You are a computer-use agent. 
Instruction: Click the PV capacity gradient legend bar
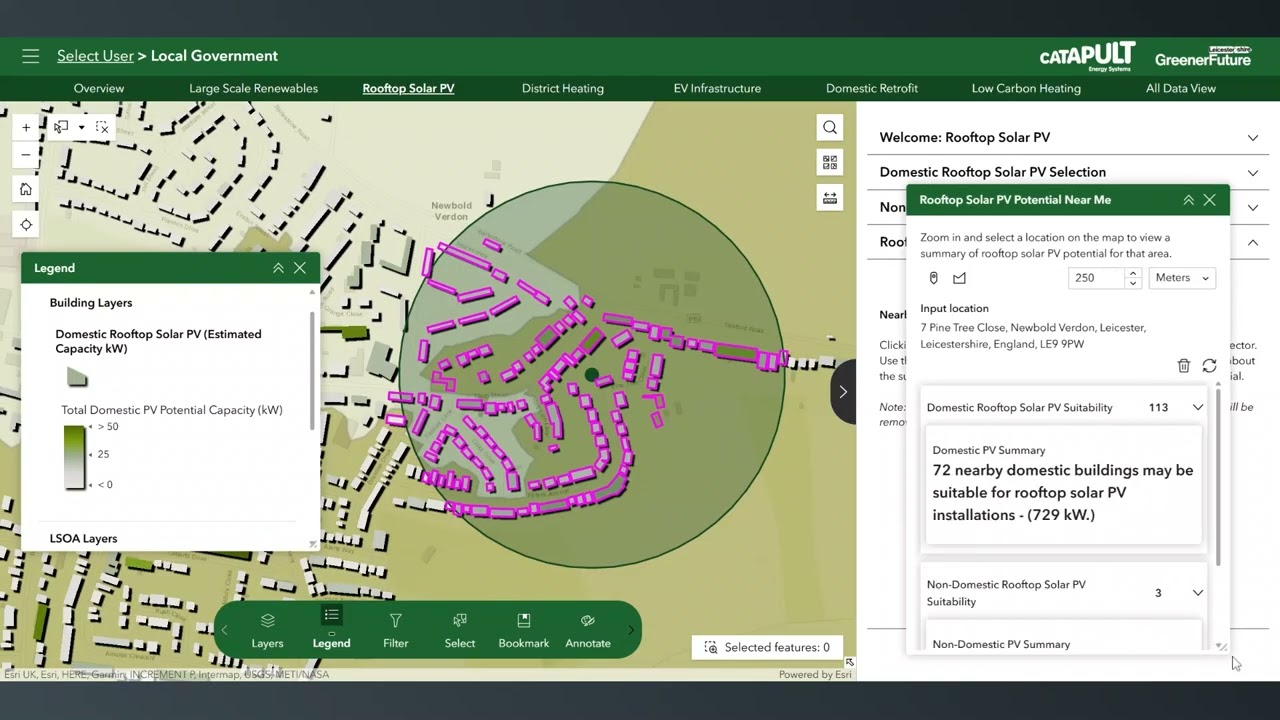pos(75,457)
